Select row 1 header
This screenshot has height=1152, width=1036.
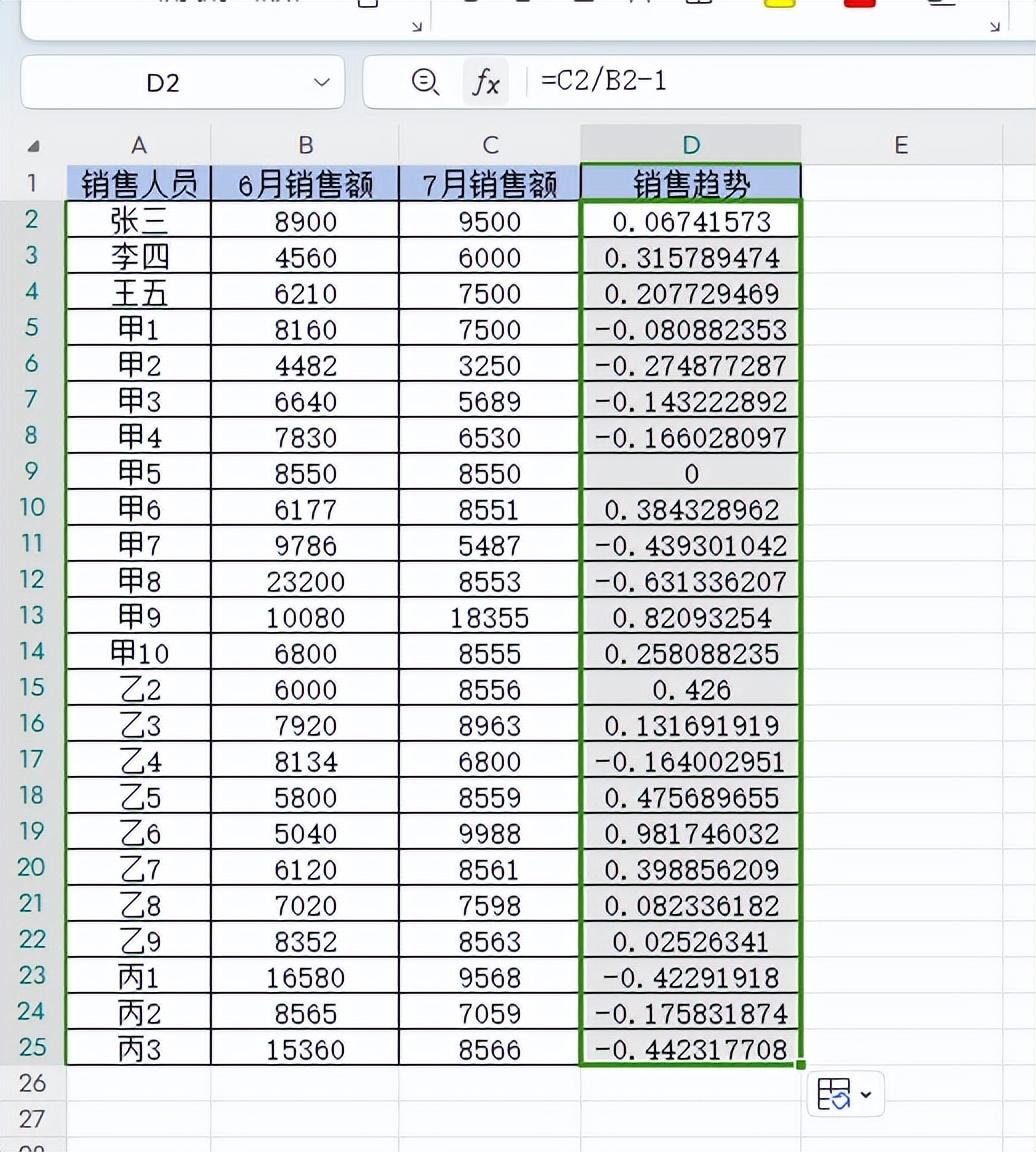(32, 182)
